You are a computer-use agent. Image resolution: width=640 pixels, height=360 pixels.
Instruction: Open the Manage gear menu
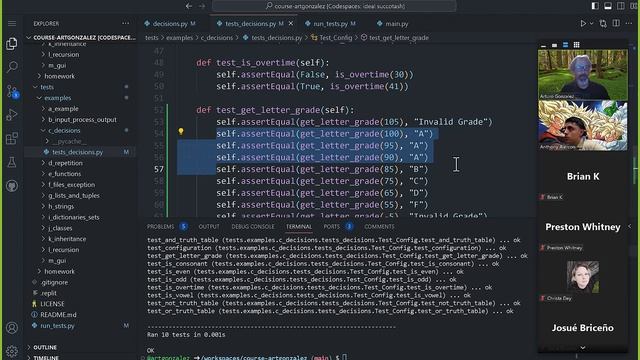(12, 351)
